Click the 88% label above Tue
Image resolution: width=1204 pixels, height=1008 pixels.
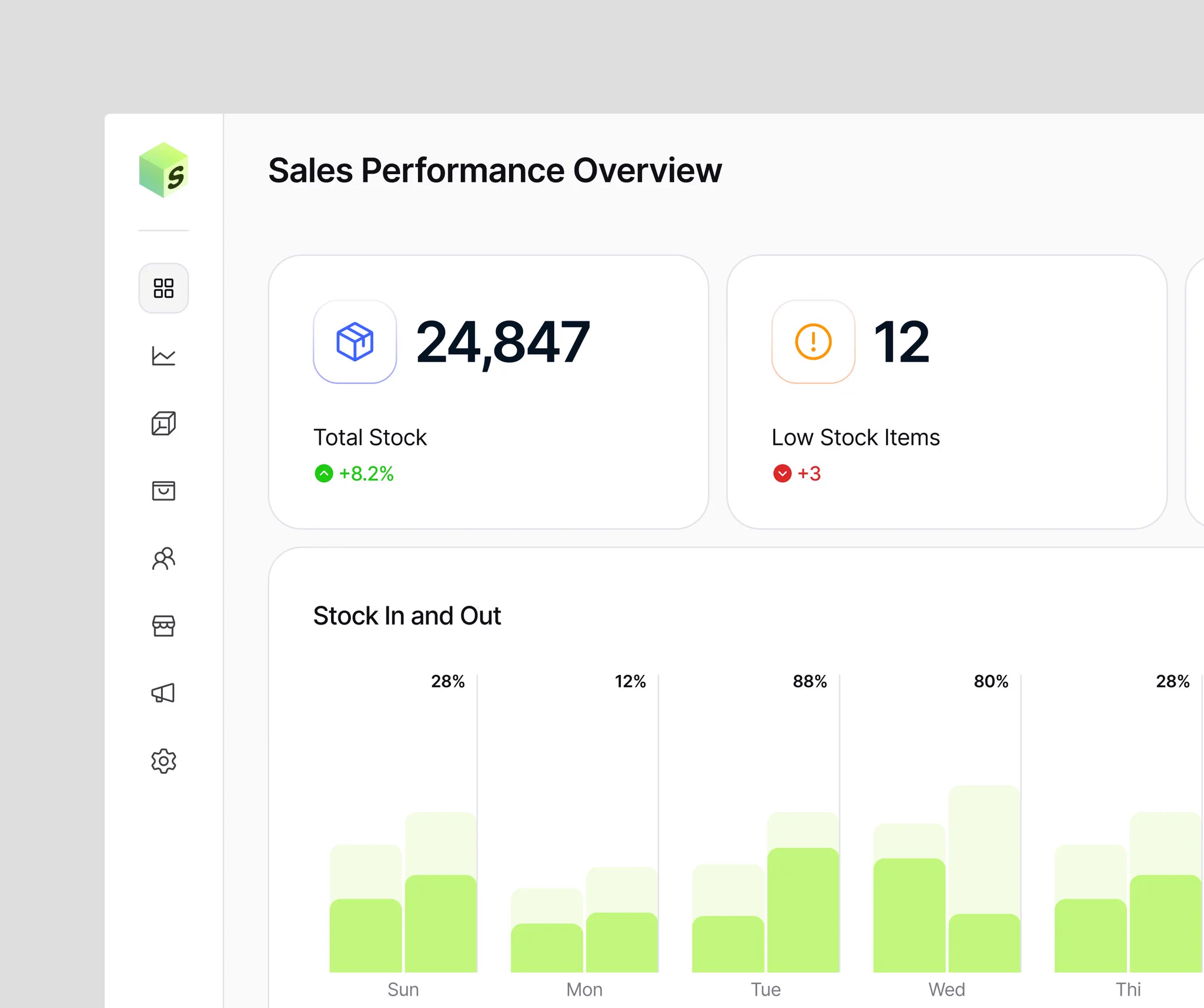click(810, 681)
